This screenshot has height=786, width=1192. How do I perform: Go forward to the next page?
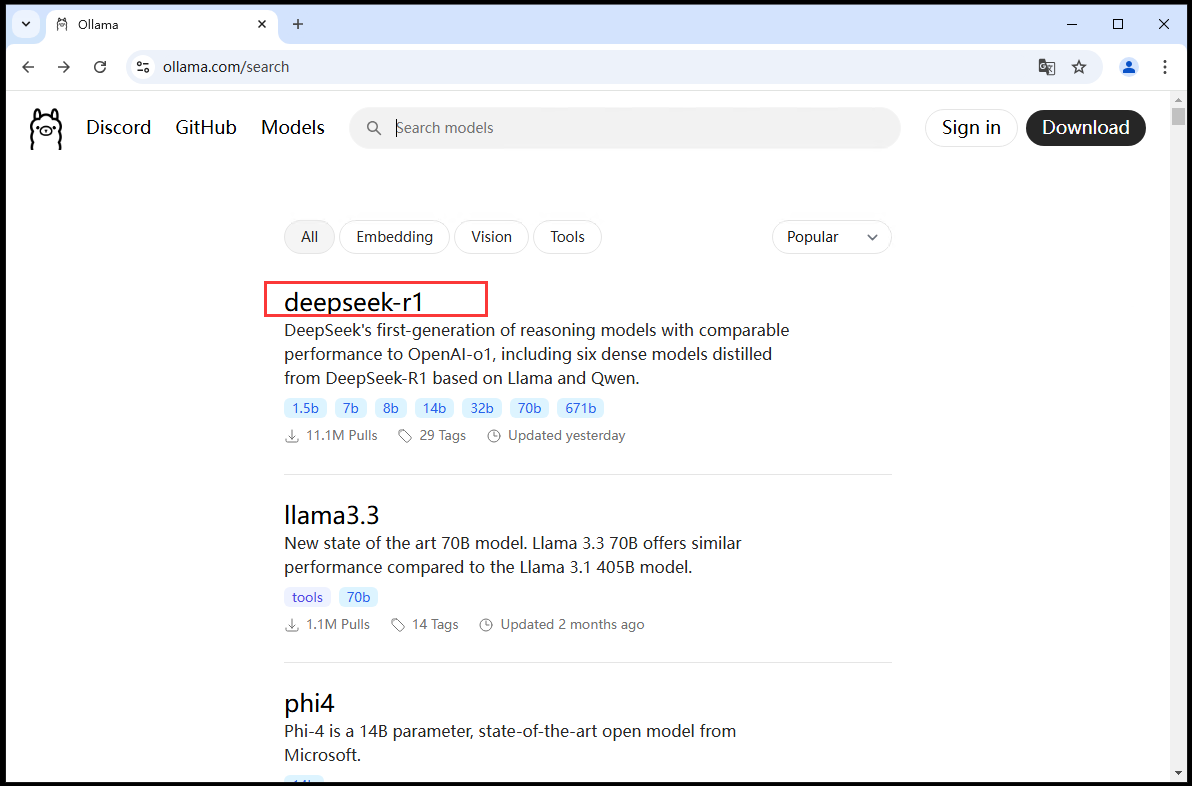(64, 67)
